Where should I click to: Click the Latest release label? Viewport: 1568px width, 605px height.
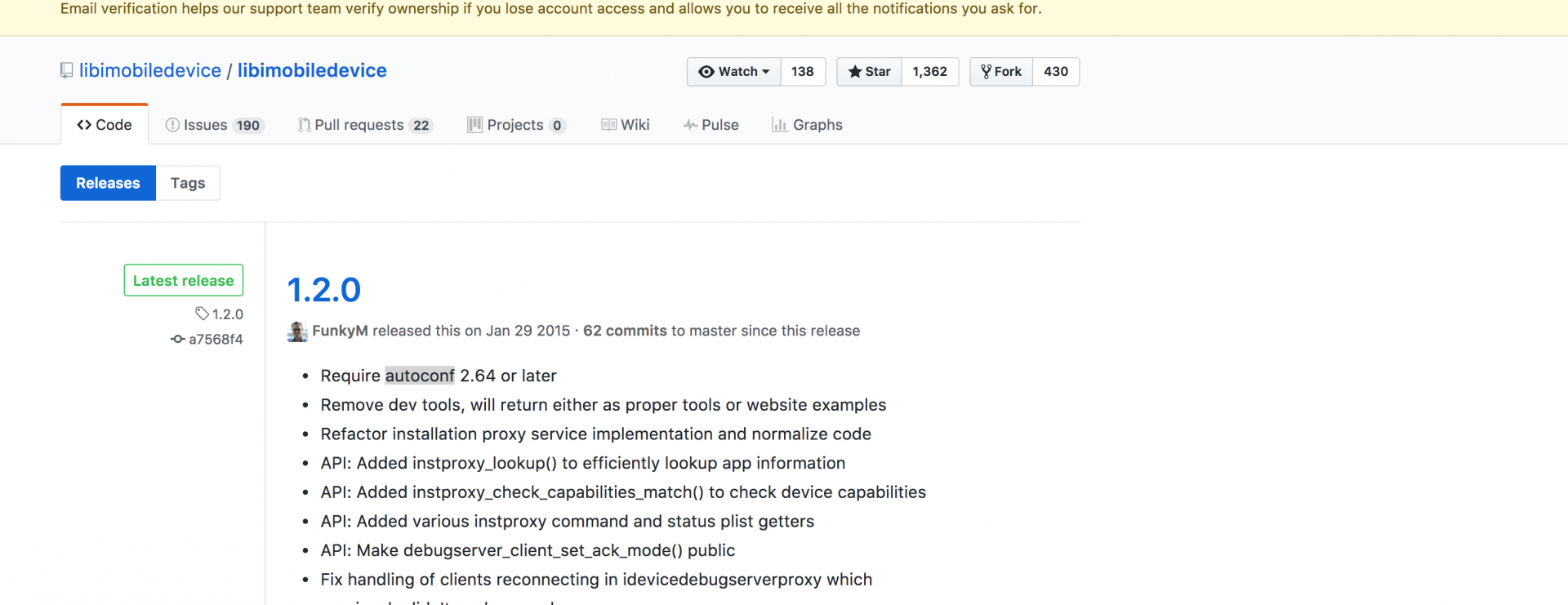pyautogui.click(x=184, y=280)
